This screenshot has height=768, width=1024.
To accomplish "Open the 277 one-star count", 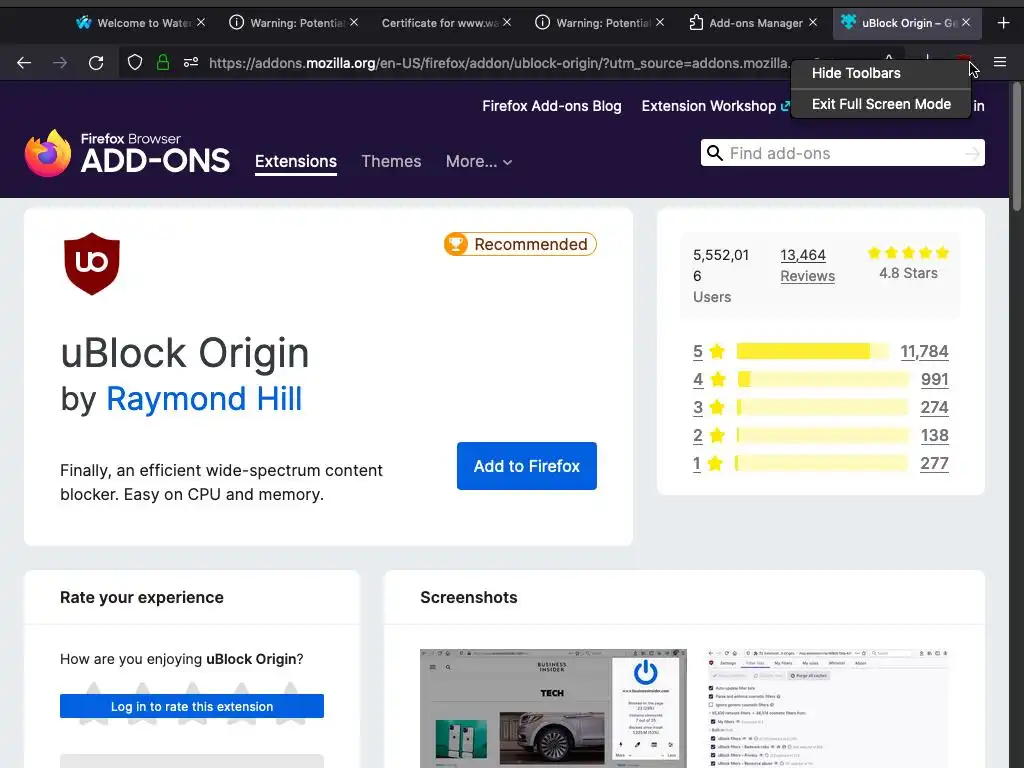I will [935, 464].
